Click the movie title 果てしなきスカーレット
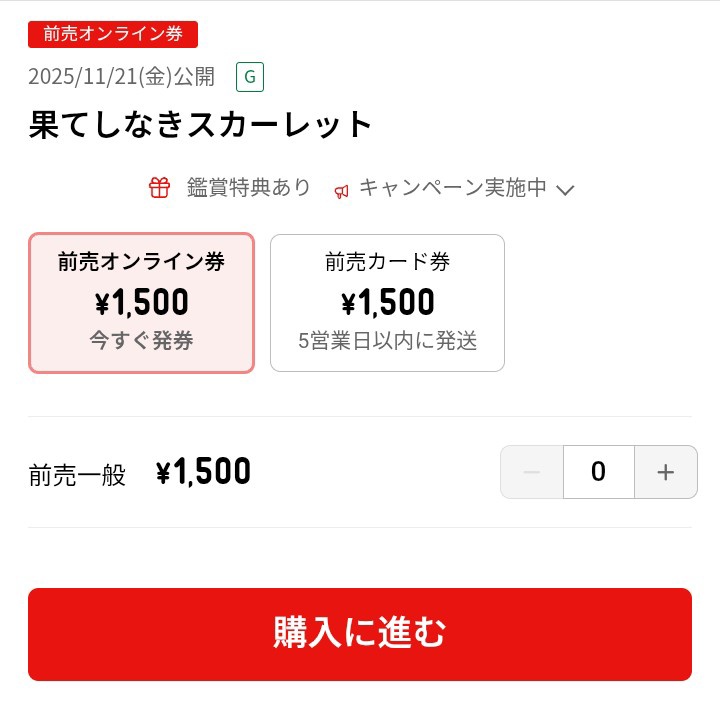Image resolution: width=720 pixels, height=721 pixels. (x=200, y=125)
